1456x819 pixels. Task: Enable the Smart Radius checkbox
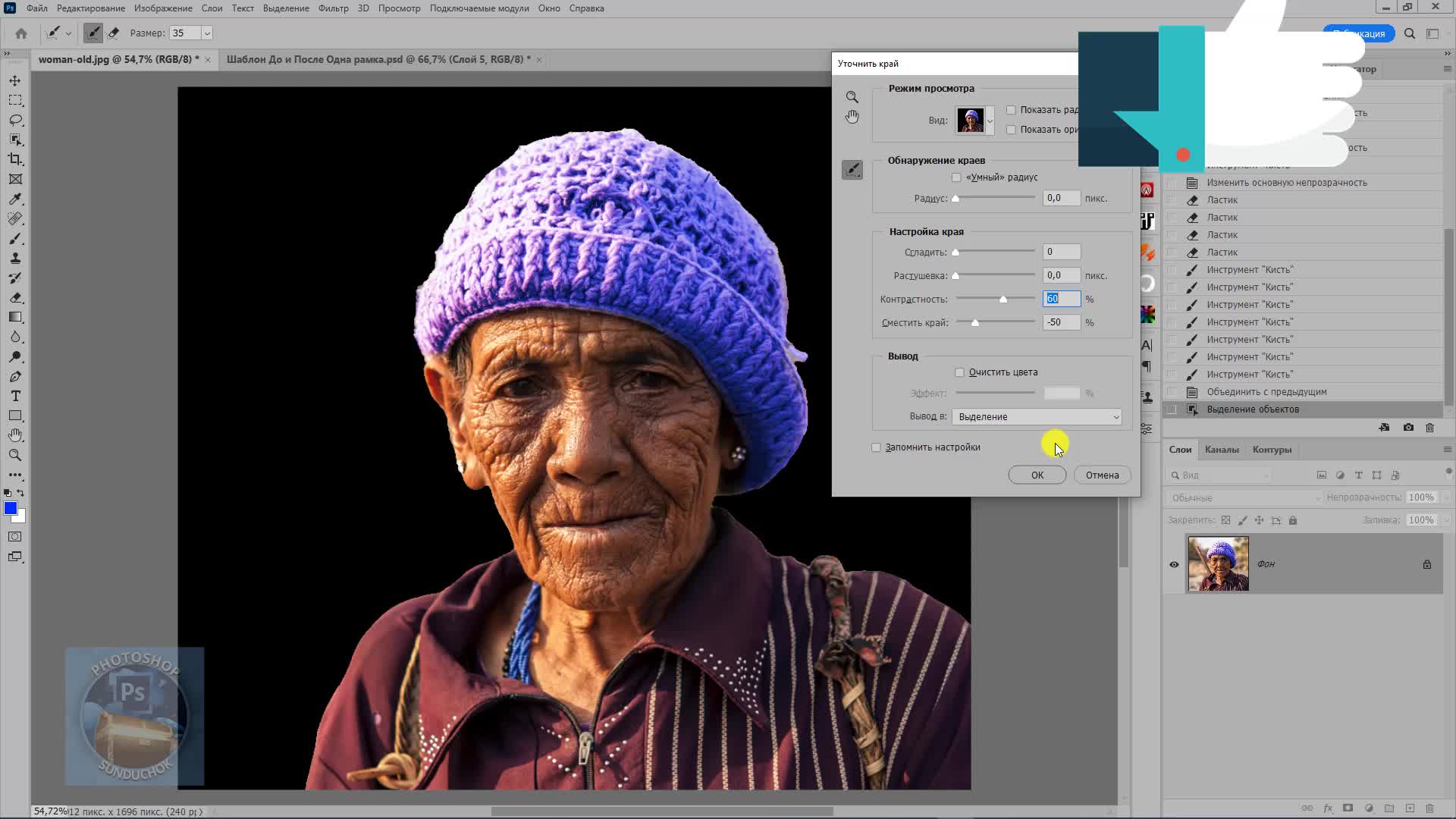[x=956, y=177]
